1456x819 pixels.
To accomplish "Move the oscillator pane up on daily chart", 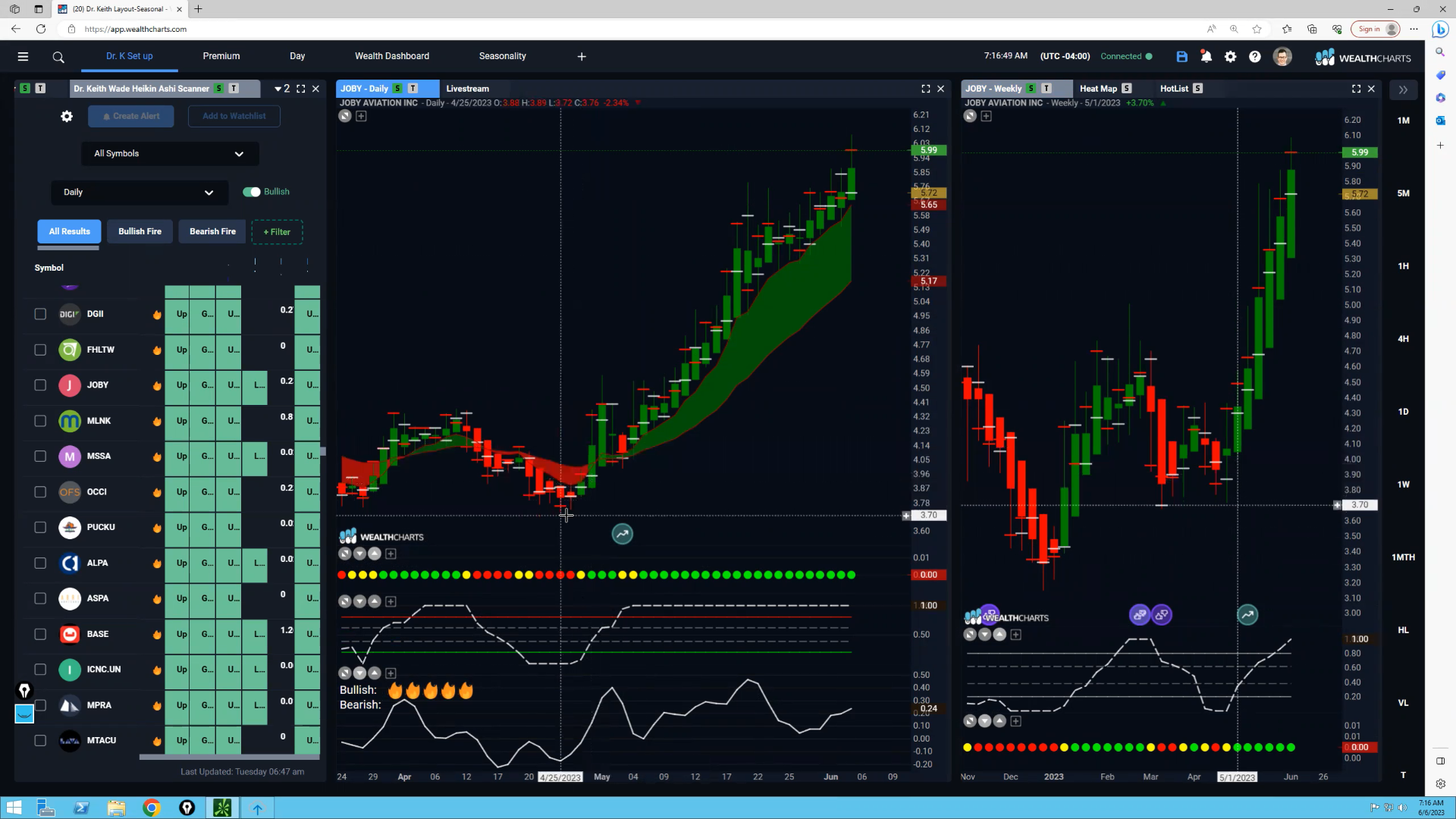I will pos(374,601).
